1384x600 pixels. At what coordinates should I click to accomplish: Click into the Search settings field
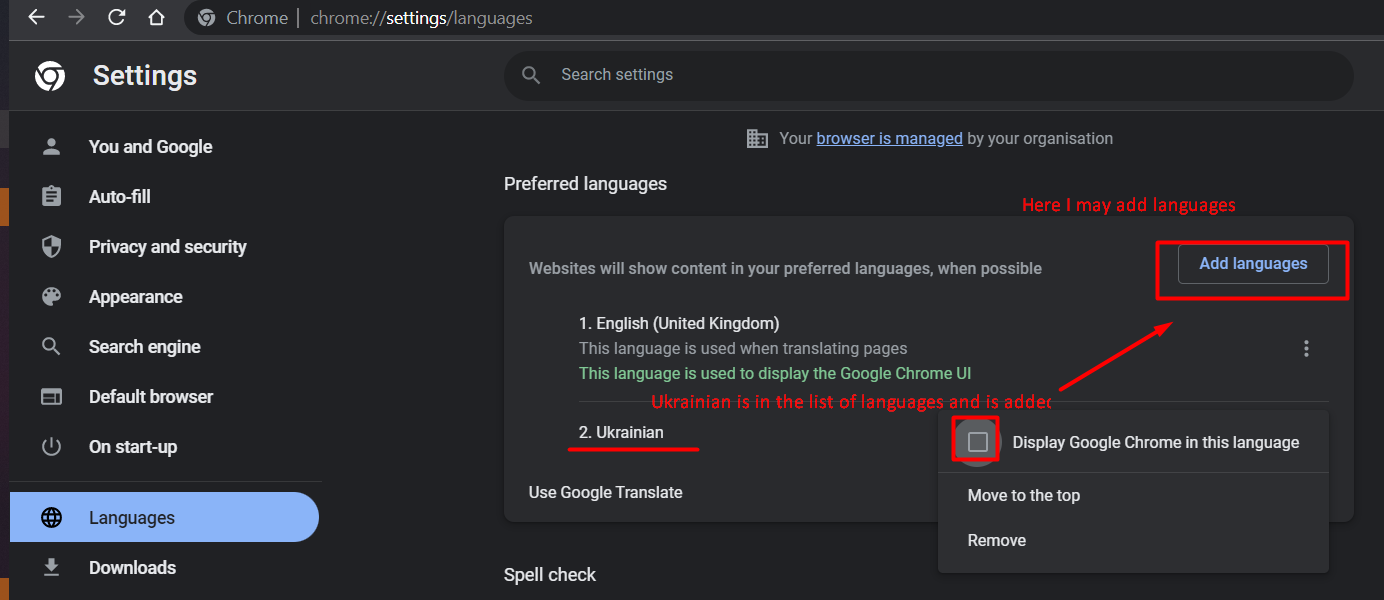929,75
